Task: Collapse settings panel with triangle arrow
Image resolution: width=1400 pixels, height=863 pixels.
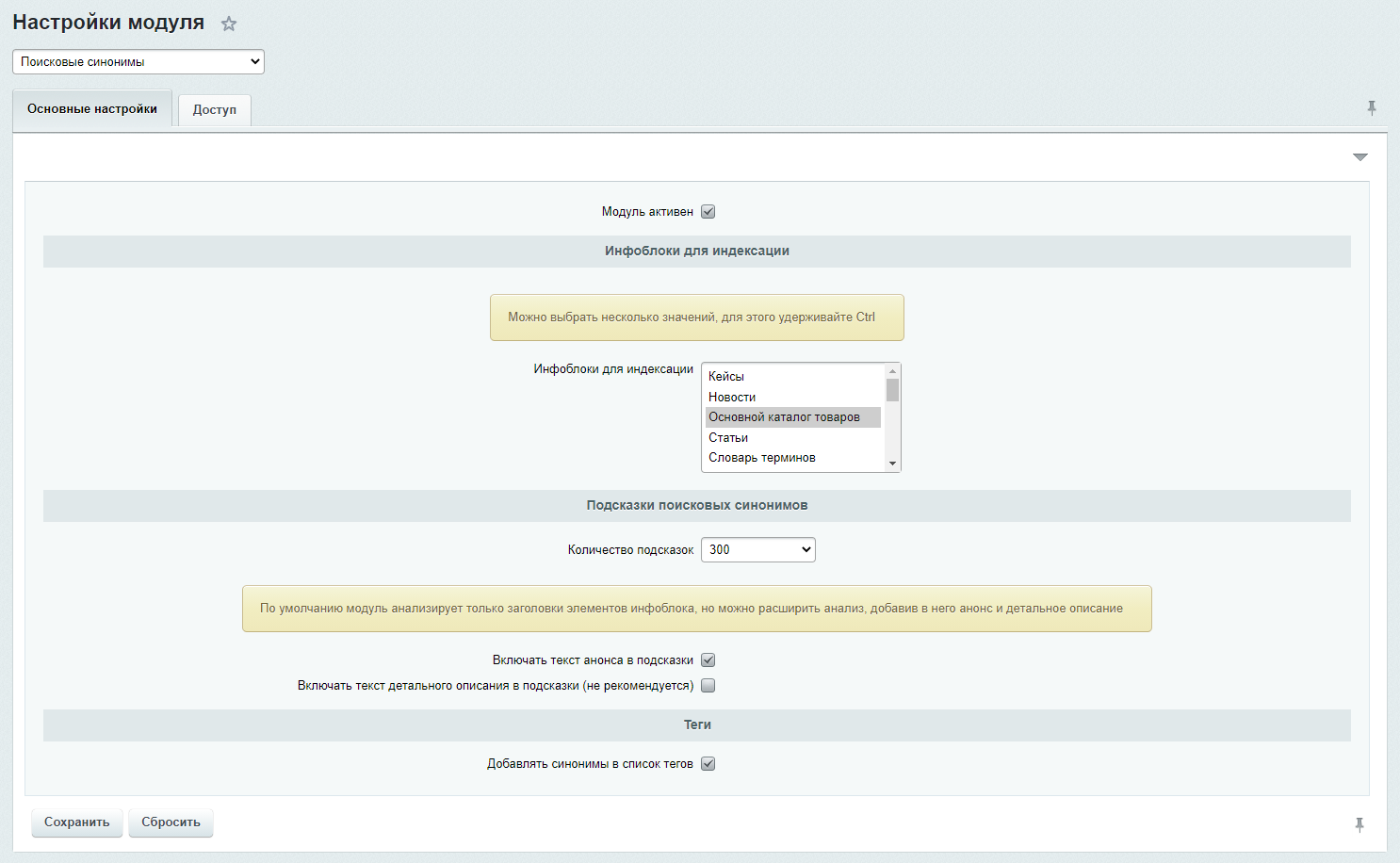Action: click(1359, 157)
